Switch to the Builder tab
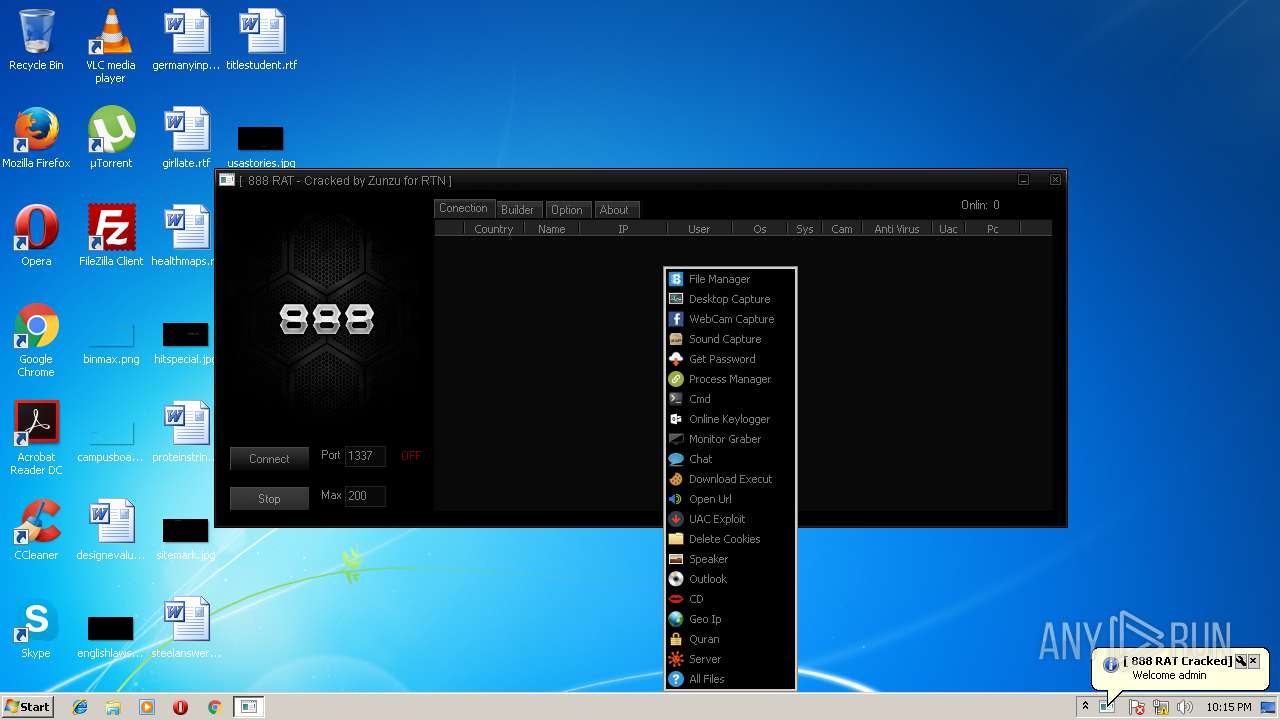This screenshot has width=1280, height=720. coord(517,209)
